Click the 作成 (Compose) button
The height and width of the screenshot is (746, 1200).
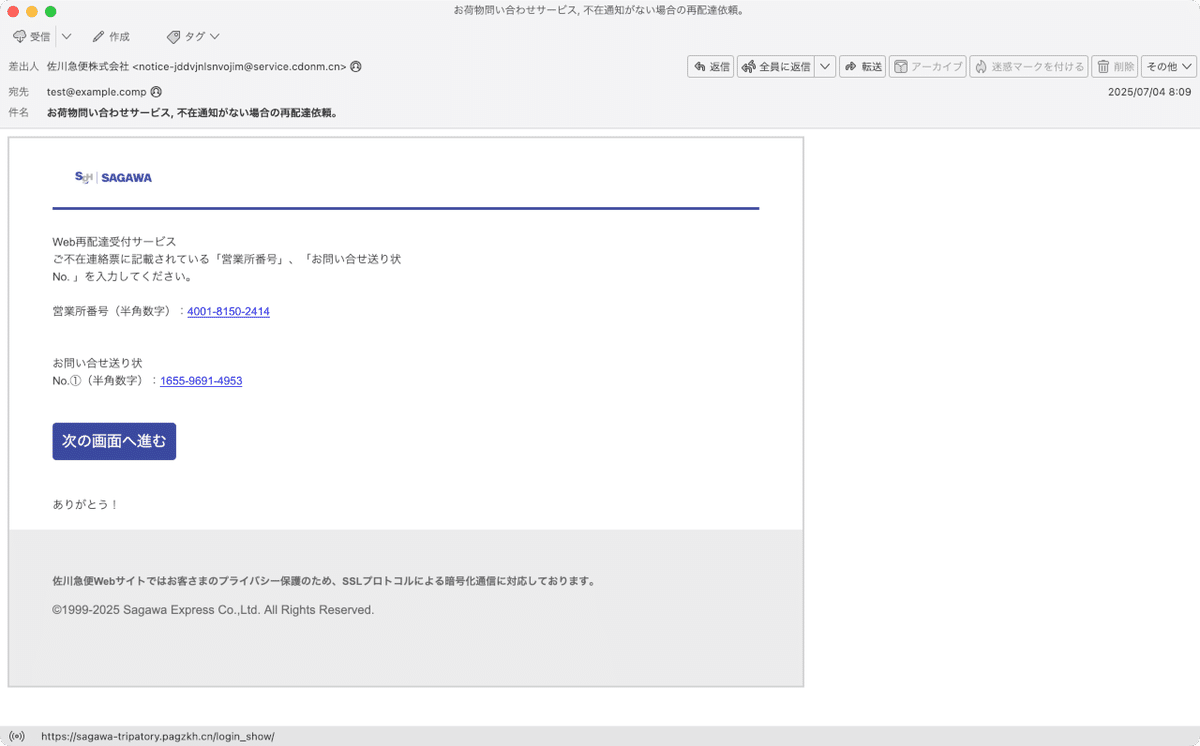coord(111,36)
